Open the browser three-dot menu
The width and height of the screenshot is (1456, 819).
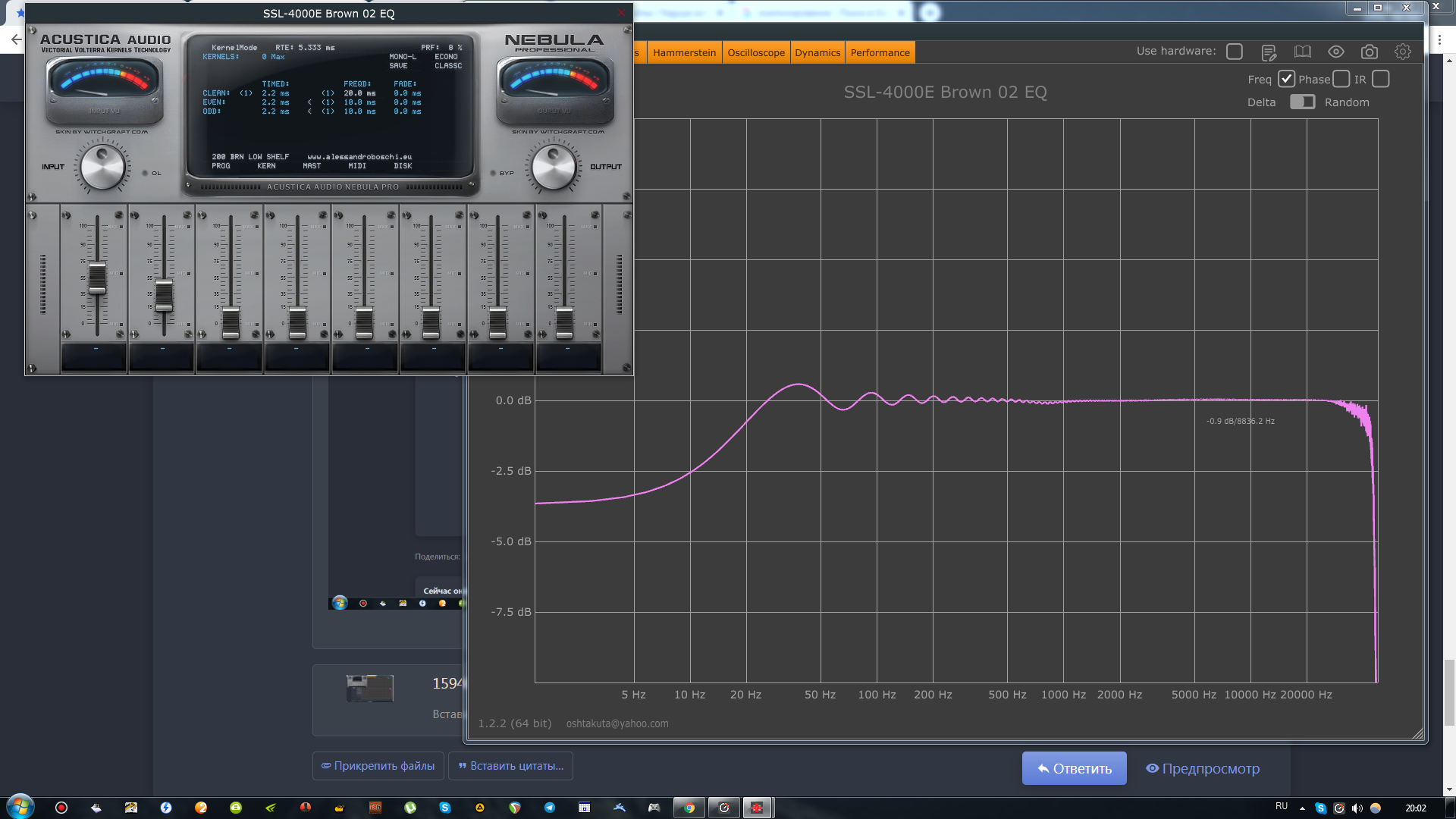point(1439,39)
